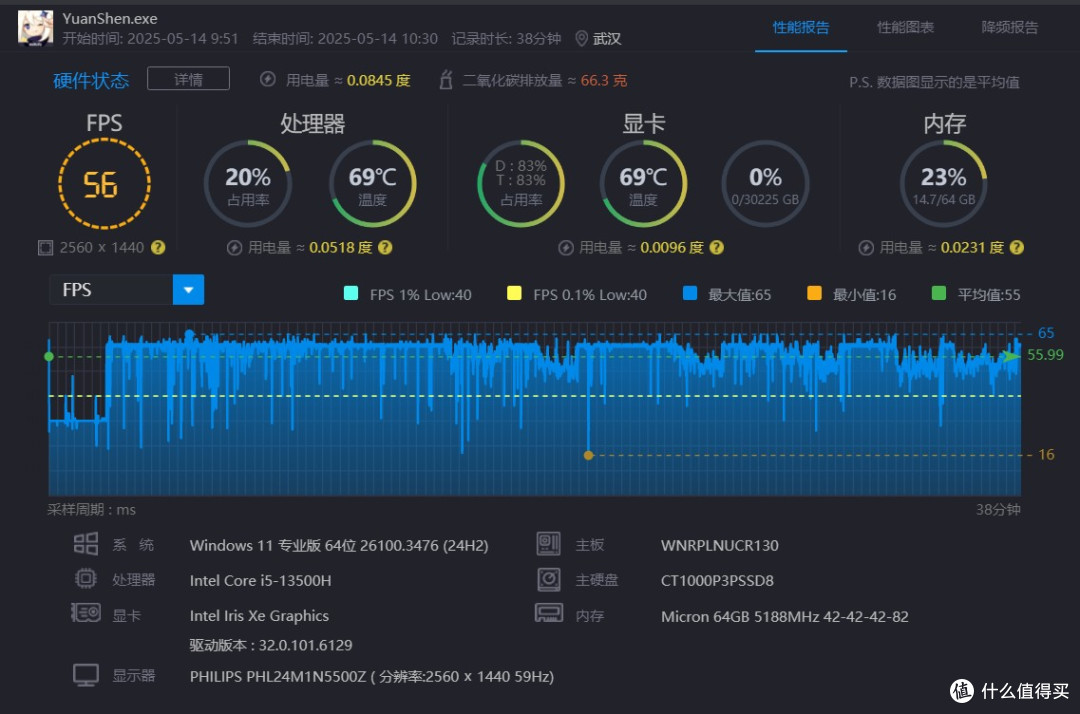
Task: Click the hard disk icon beside 主硬盘
Action: click(x=549, y=579)
